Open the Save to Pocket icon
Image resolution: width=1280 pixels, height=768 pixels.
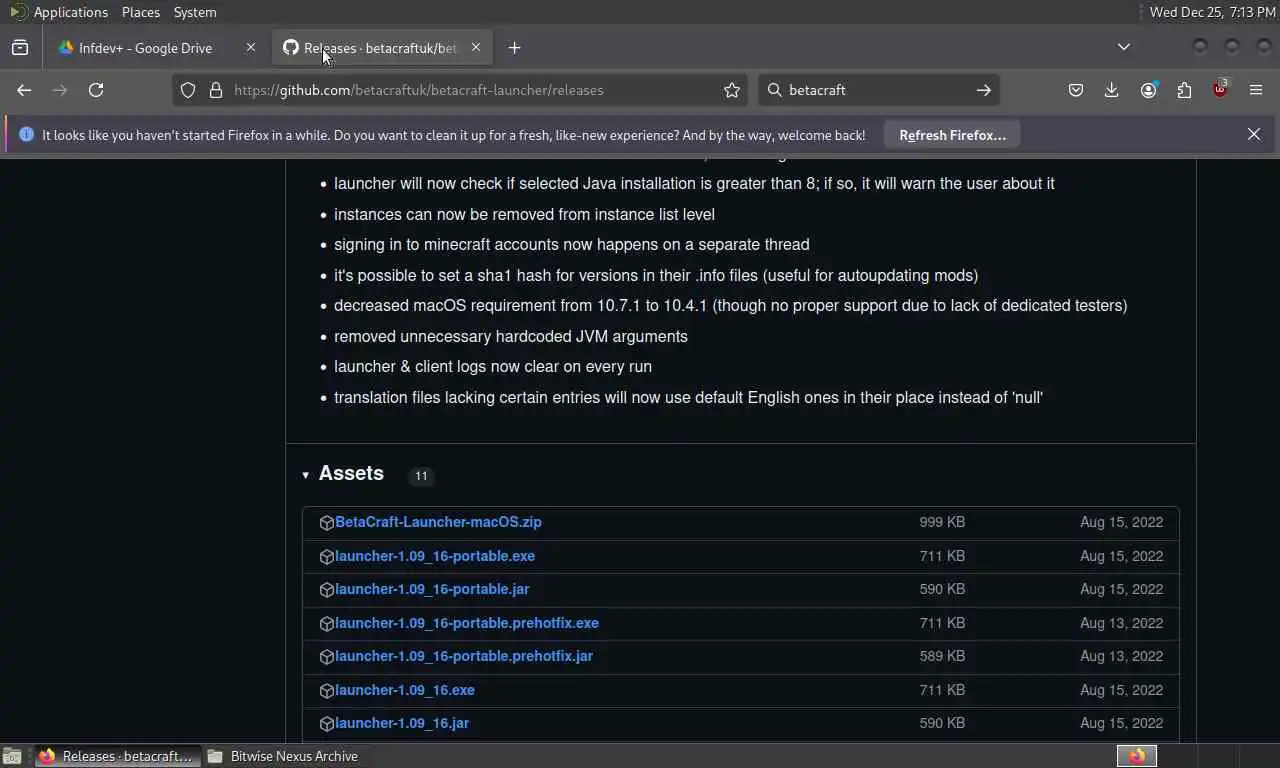click(x=1076, y=90)
